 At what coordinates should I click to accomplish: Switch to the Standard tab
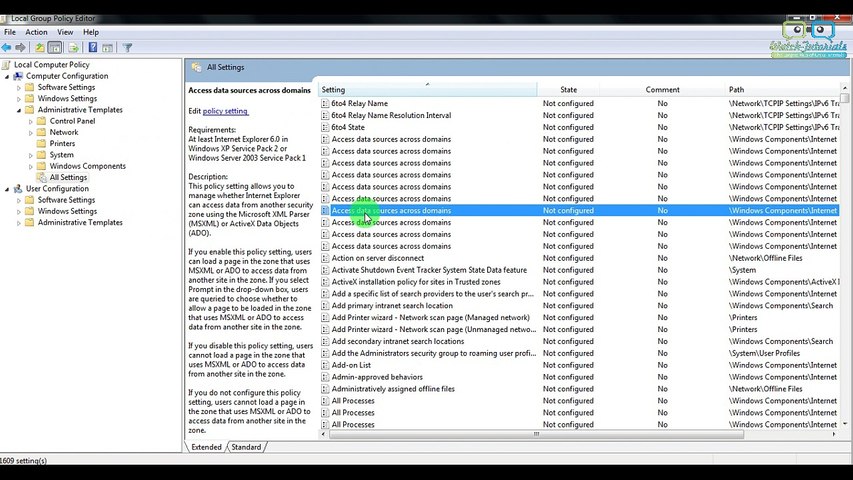[246, 447]
